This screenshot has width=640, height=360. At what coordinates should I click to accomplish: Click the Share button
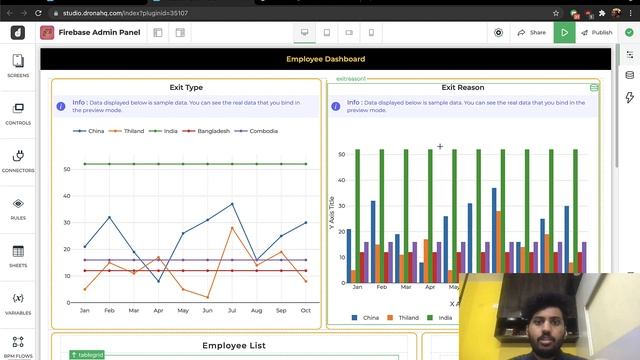[x=531, y=33]
